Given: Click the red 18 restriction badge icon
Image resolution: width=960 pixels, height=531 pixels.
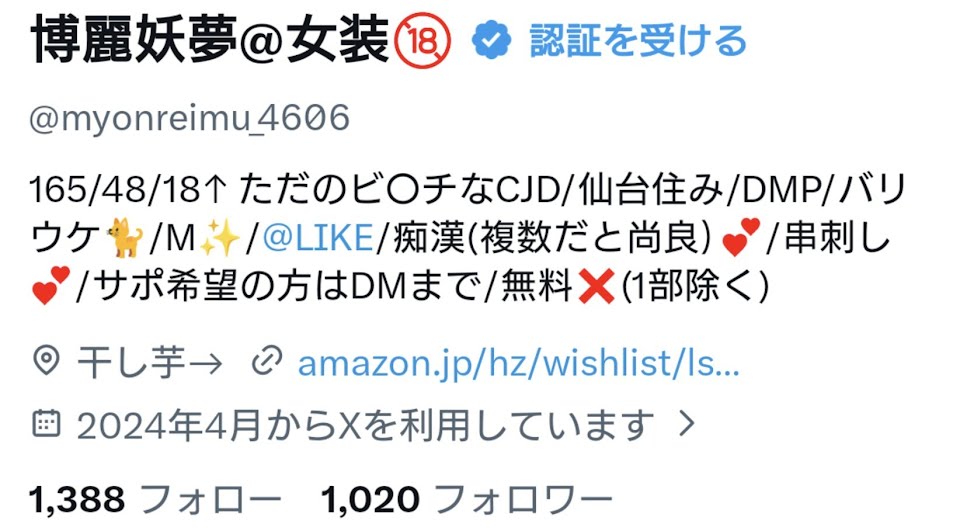Looking at the screenshot, I should (422, 41).
